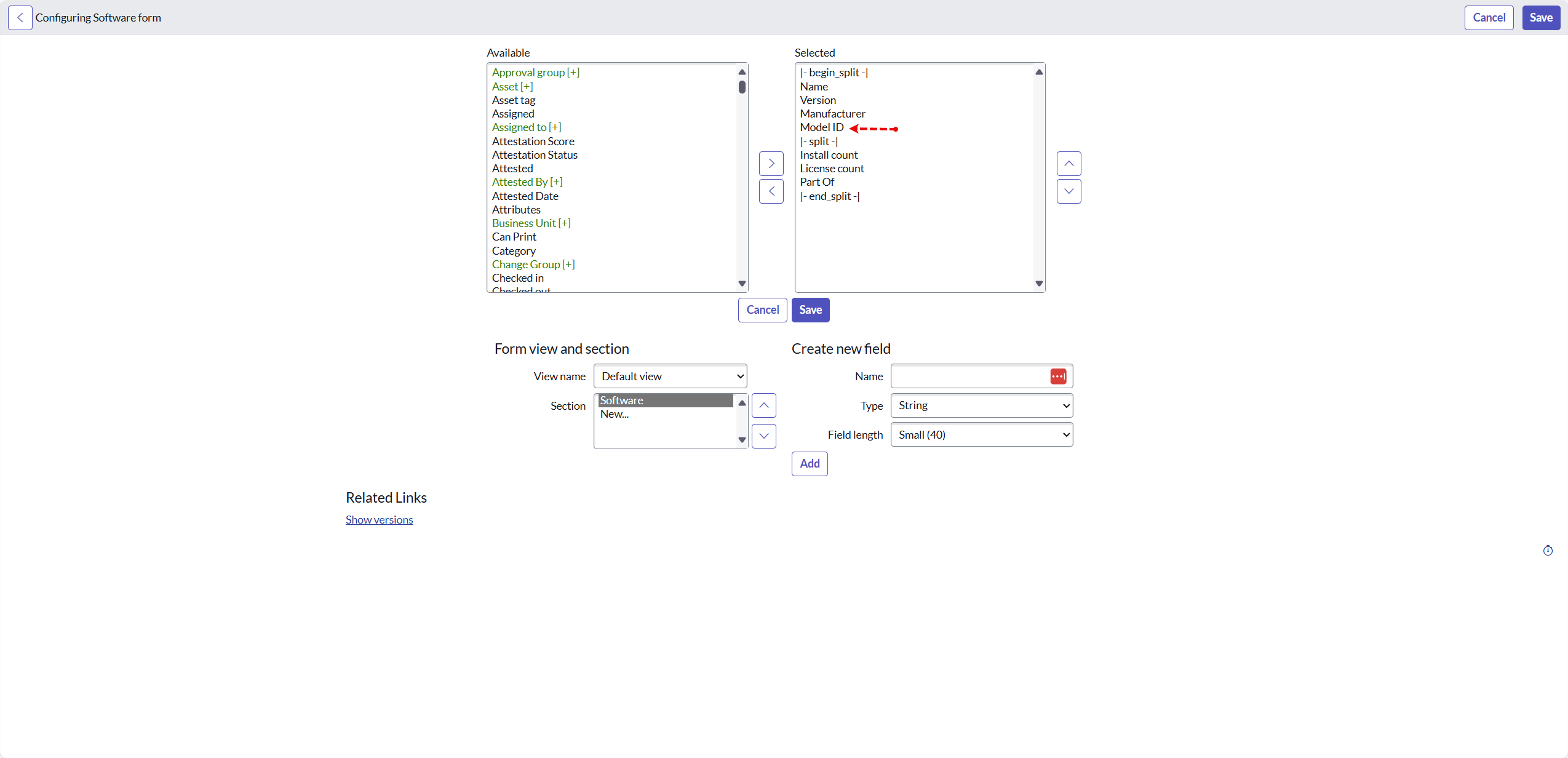Move Section up arrow button

click(763, 405)
